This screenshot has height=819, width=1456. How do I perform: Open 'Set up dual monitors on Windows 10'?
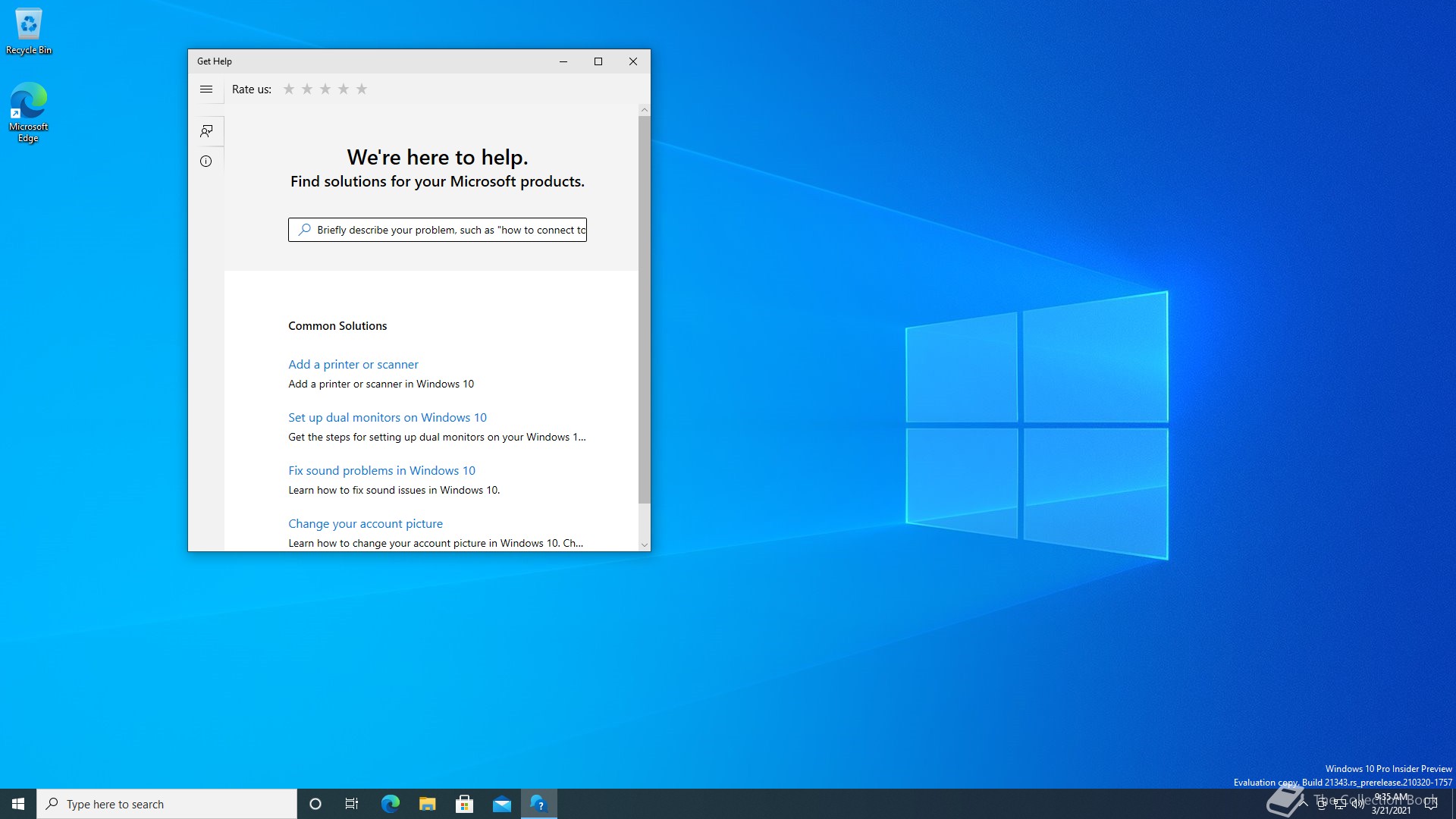pos(388,417)
